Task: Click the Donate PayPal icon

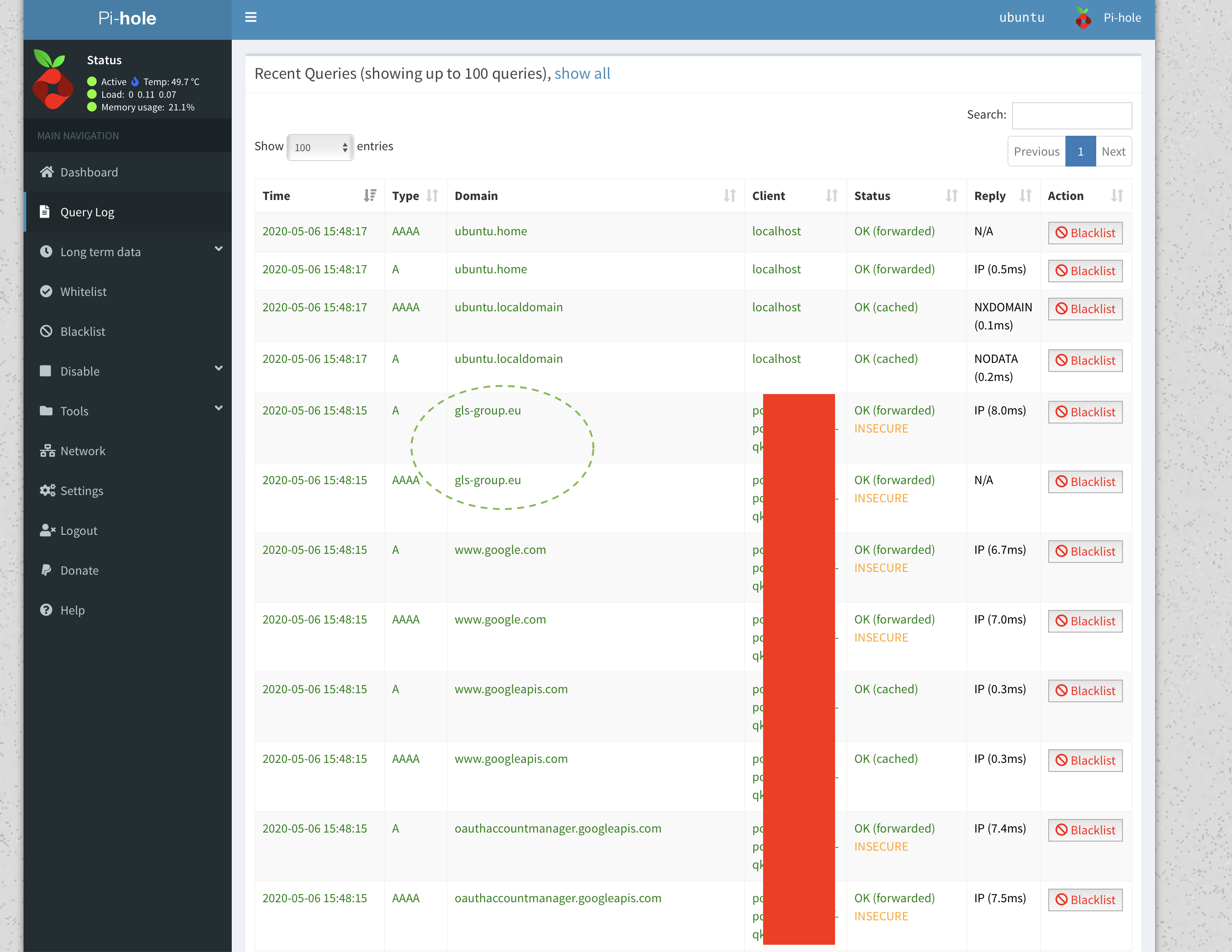Action: point(46,570)
